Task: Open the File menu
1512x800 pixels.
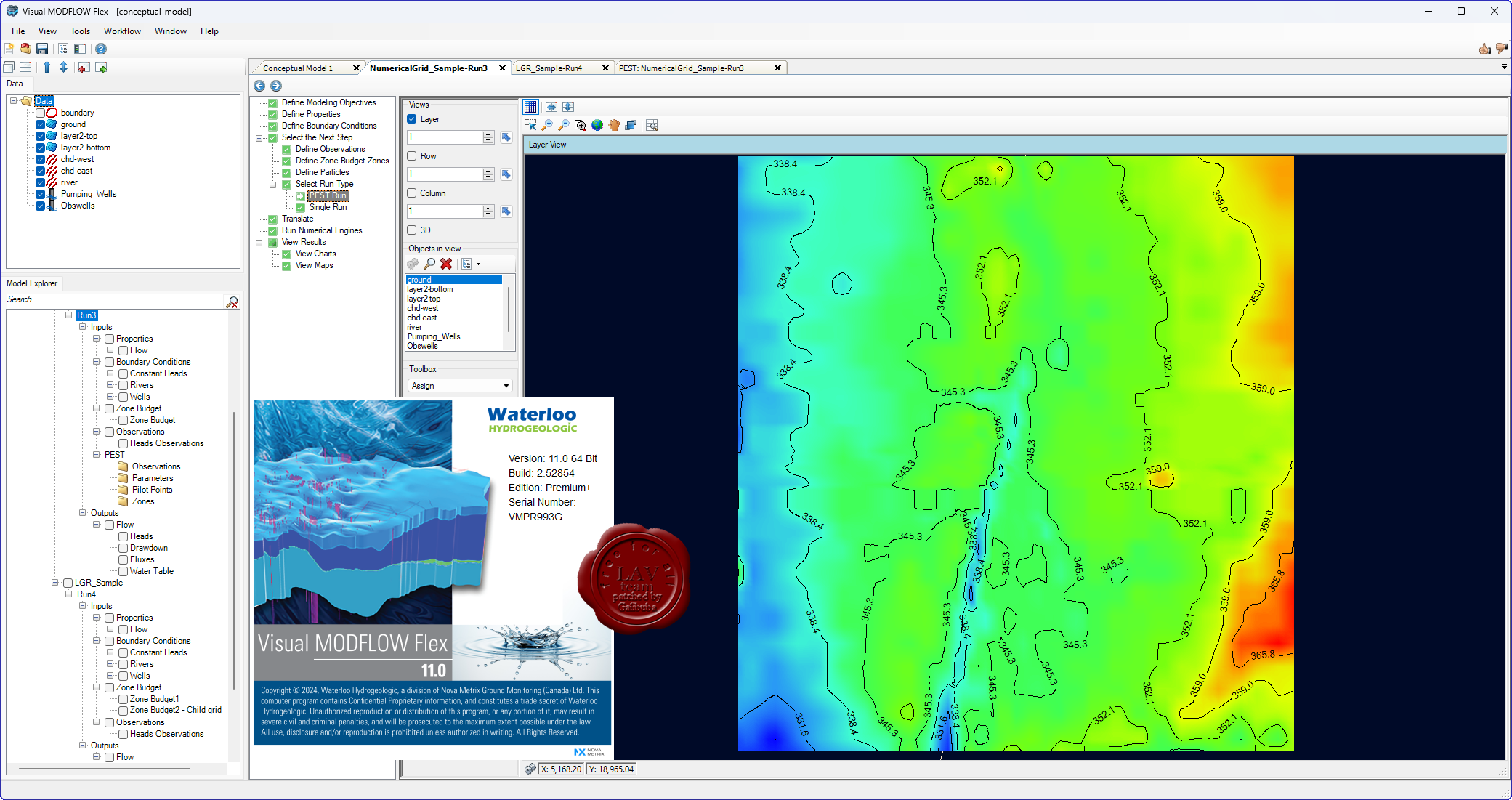Action: pos(18,31)
